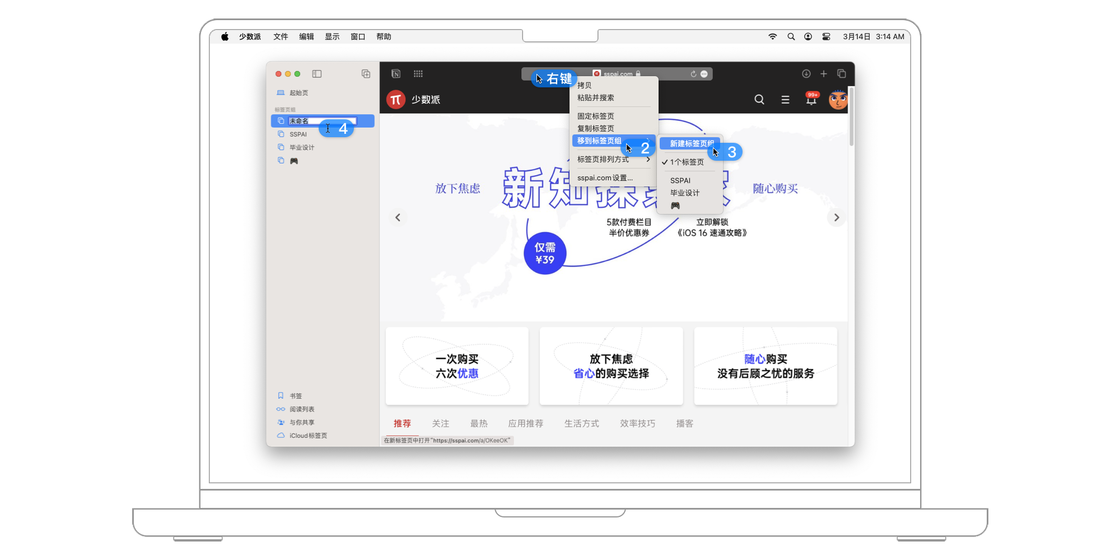Screen dimensions: 1120x560
Task: Switch to the 应用推荐 tab
Action: (x=526, y=424)
